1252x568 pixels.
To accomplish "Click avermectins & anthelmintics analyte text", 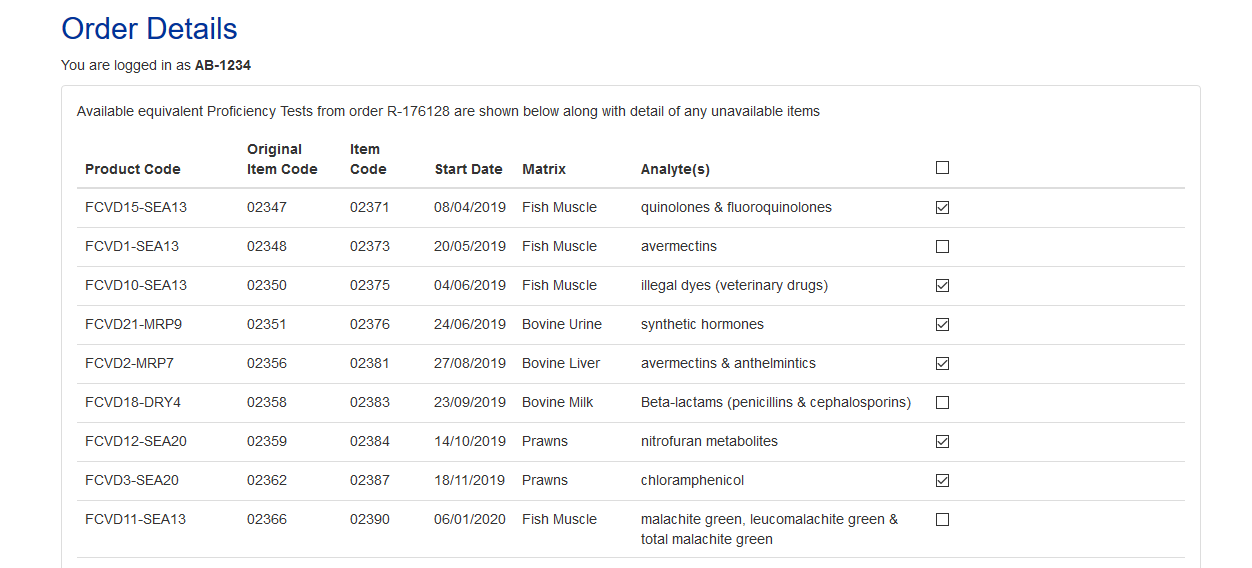I will (x=728, y=363).
